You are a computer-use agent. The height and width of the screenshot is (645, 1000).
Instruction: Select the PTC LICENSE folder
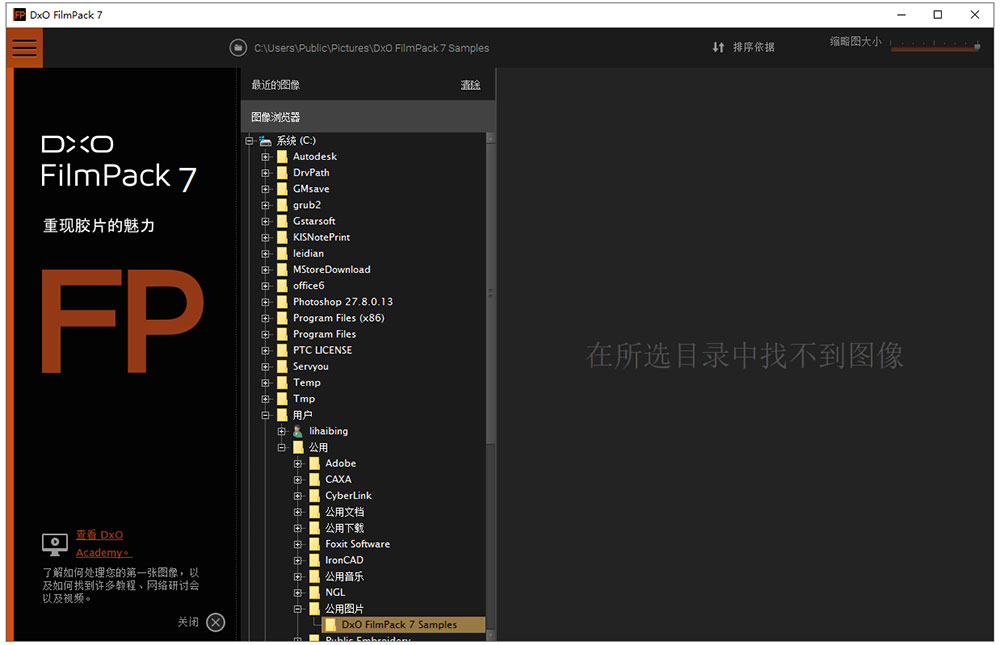point(323,350)
